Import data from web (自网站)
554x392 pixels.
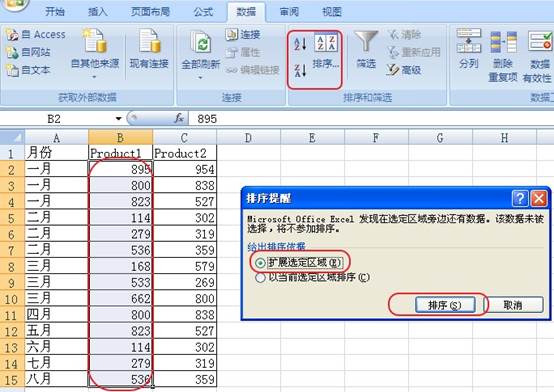coord(29,52)
